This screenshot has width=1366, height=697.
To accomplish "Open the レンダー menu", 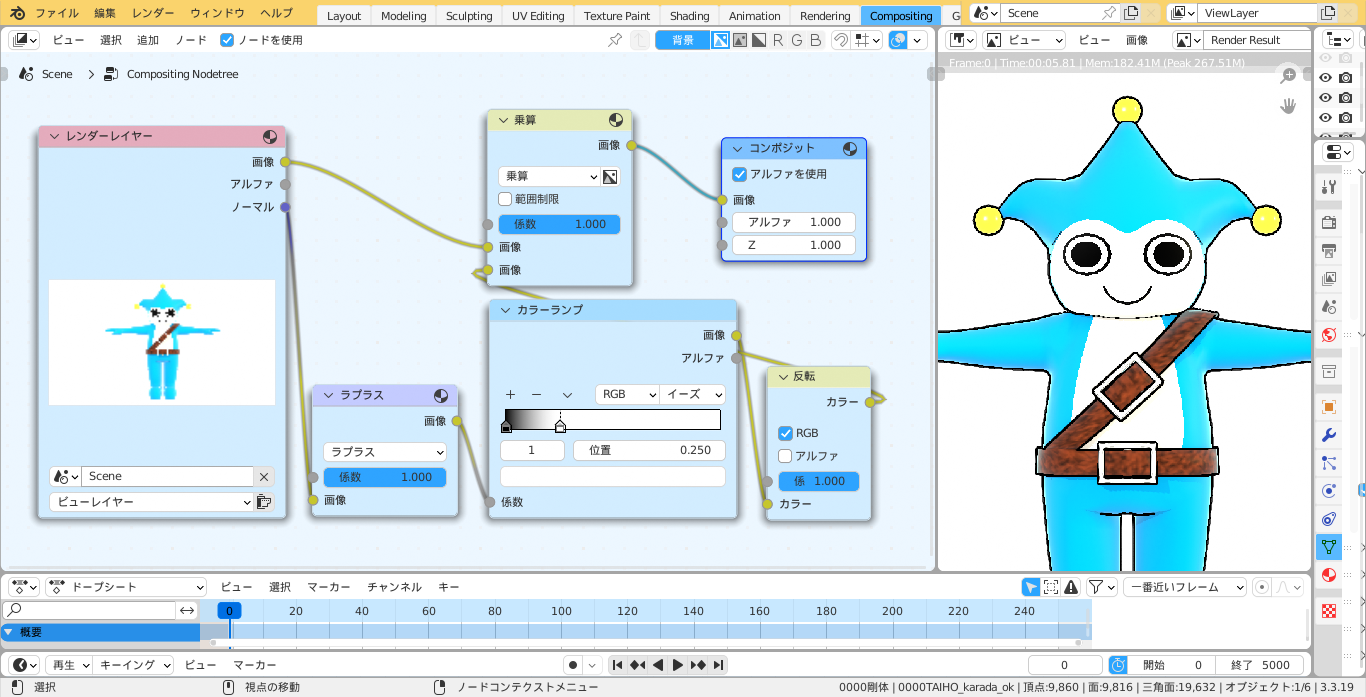I will pyautogui.click(x=153, y=14).
